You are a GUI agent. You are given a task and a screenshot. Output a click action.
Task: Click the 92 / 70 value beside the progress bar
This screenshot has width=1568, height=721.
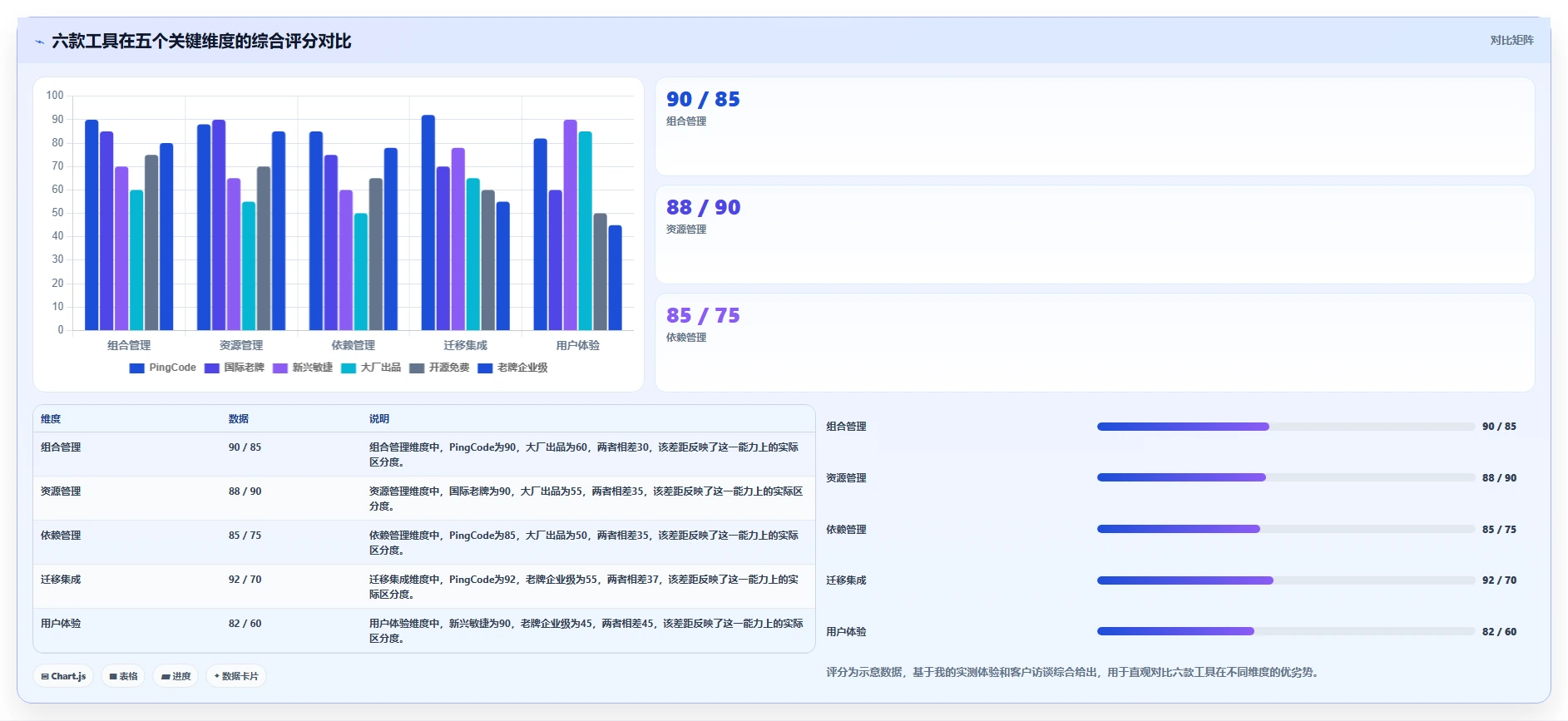pos(1499,580)
